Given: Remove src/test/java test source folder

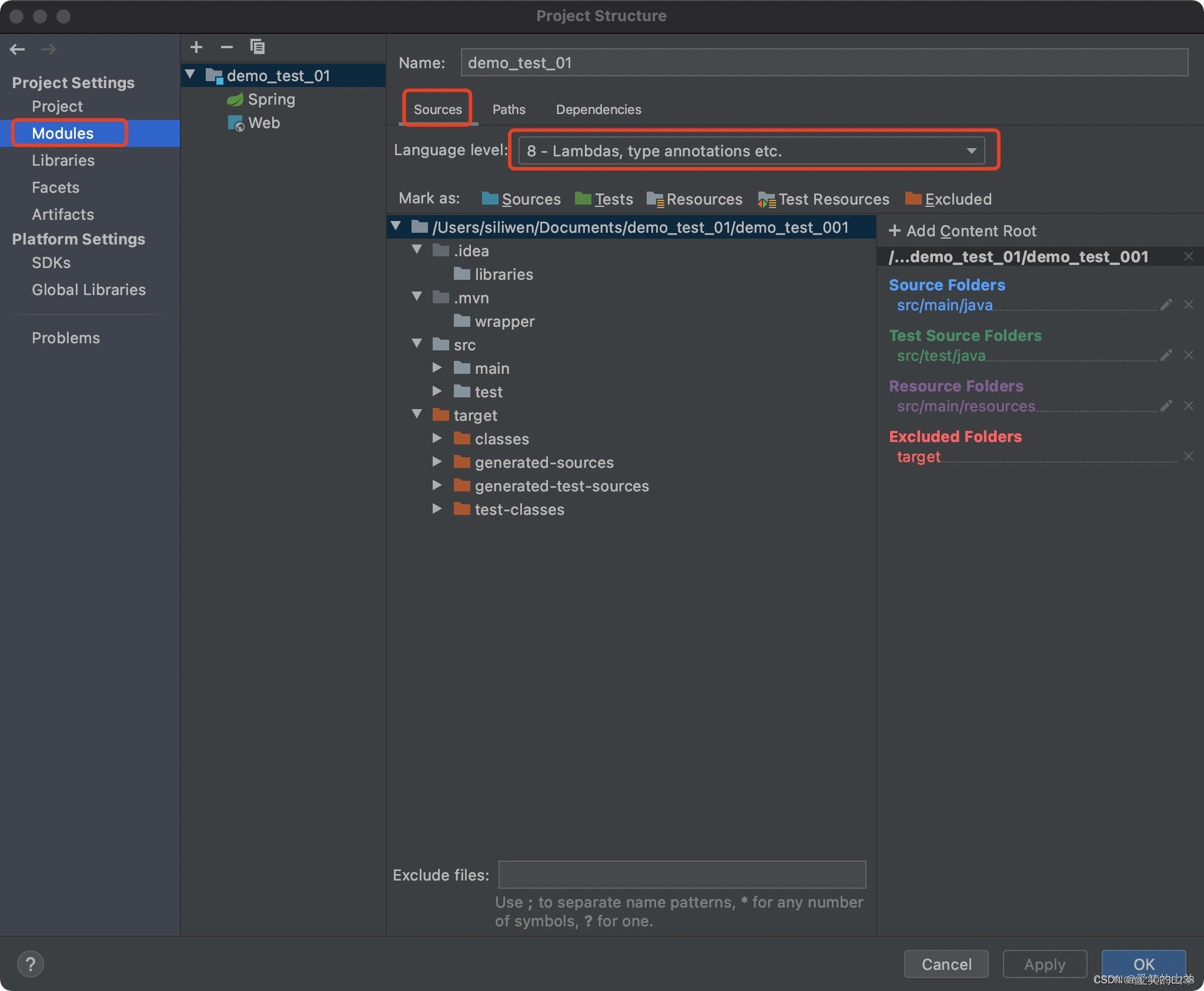Looking at the screenshot, I should click(x=1189, y=355).
